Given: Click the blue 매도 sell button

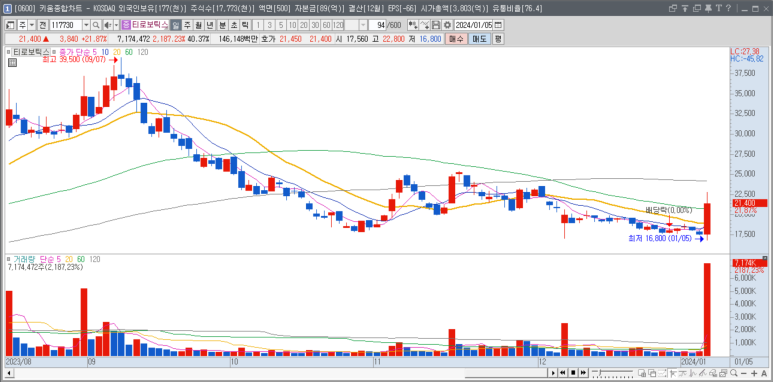Looking at the screenshot, I should click(x=479, y=39).
